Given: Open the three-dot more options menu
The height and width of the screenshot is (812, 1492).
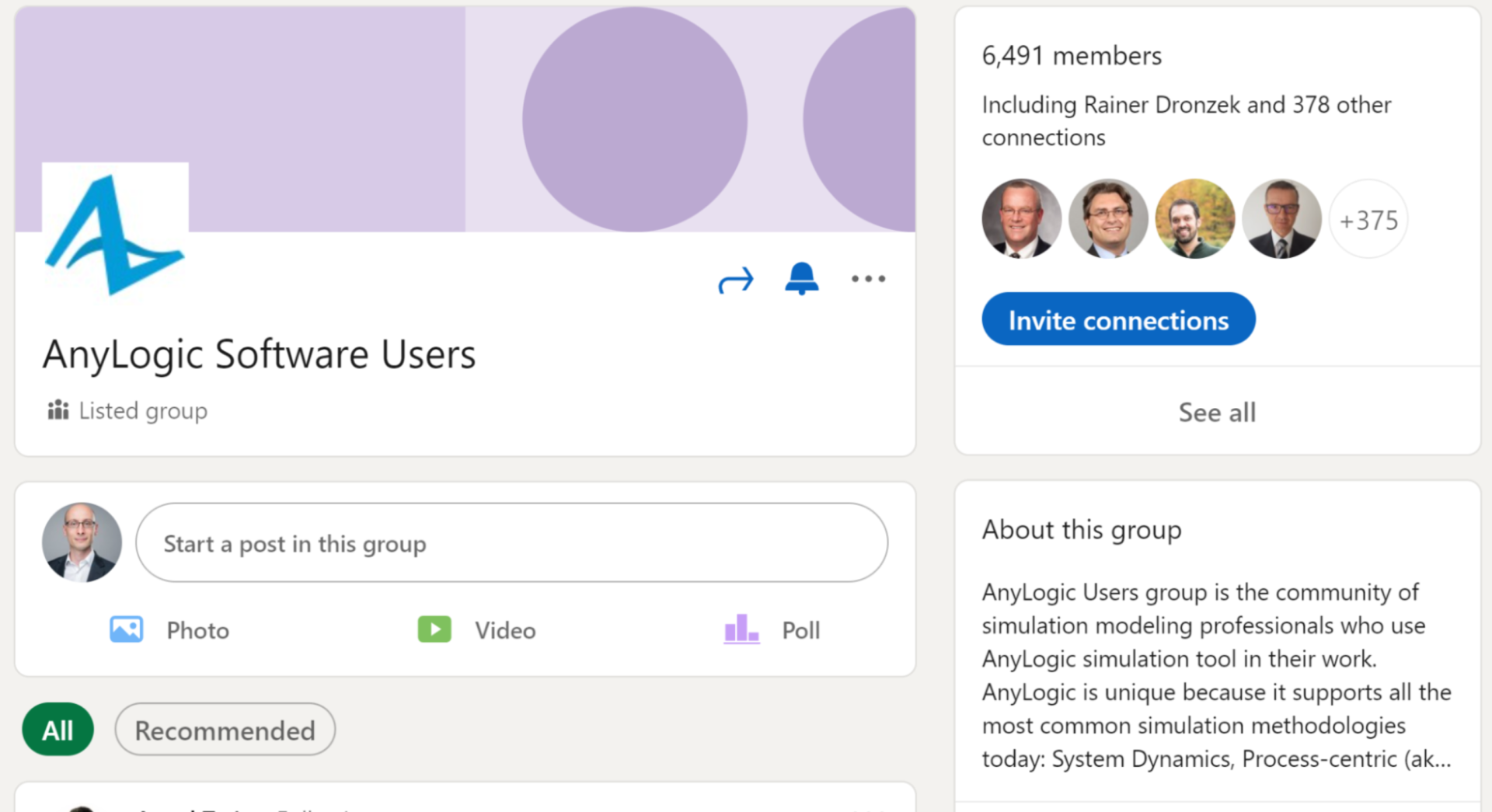Looking at the screenshot, I should [x=868, y=278].
